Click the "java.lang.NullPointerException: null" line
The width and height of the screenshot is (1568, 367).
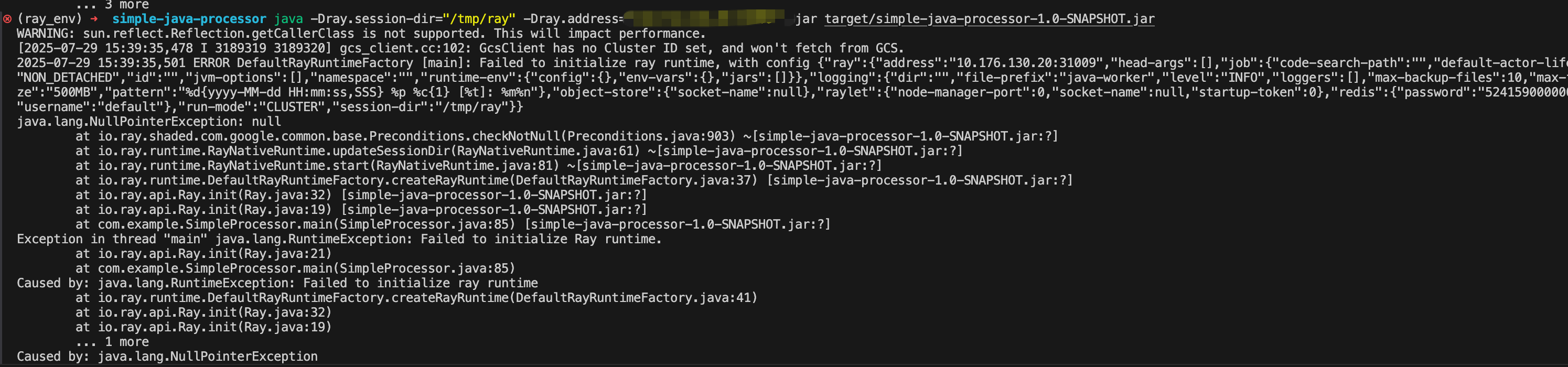[148, 121]
